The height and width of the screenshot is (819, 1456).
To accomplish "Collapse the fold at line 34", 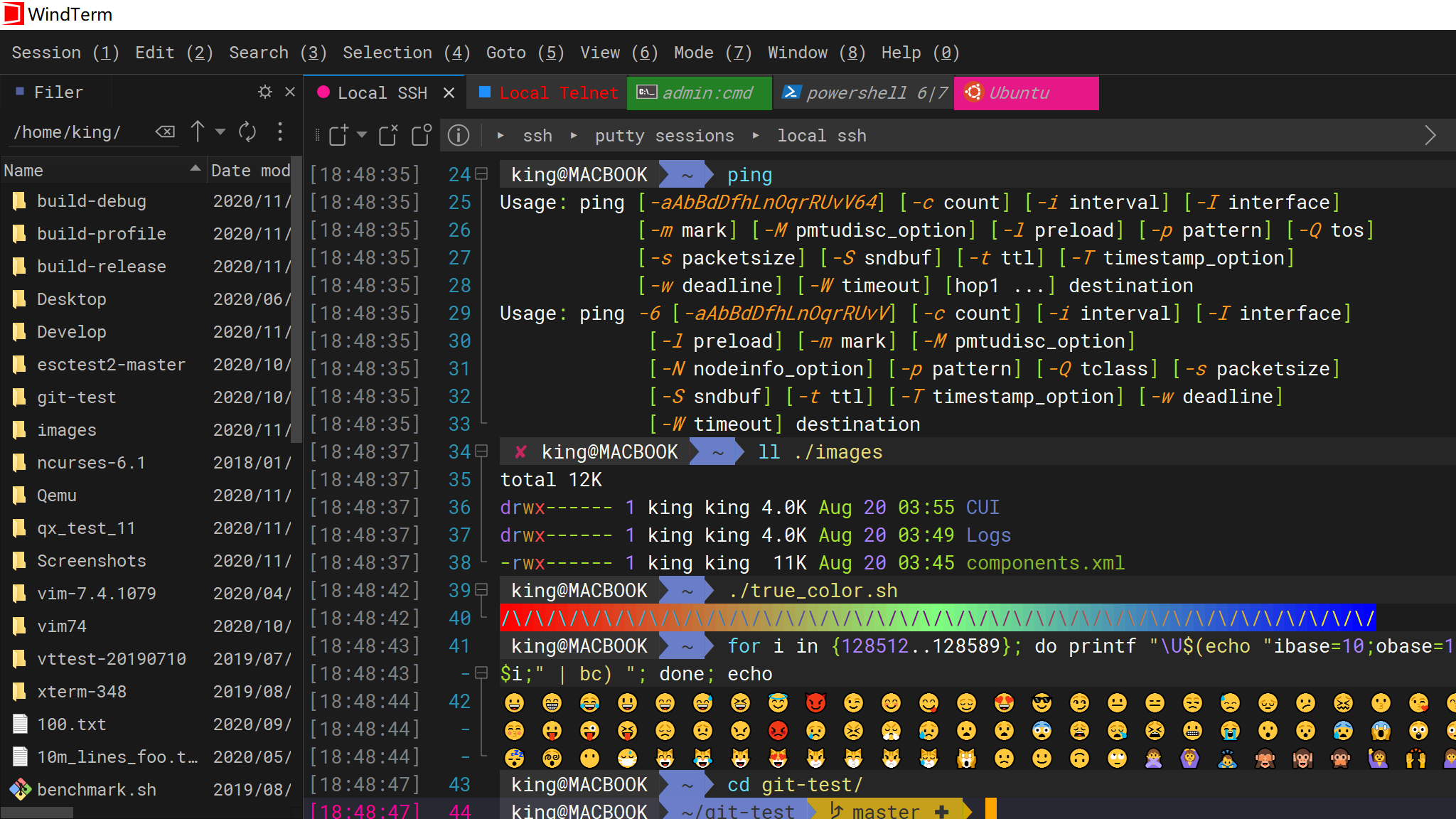I will [x=481, y=451].
